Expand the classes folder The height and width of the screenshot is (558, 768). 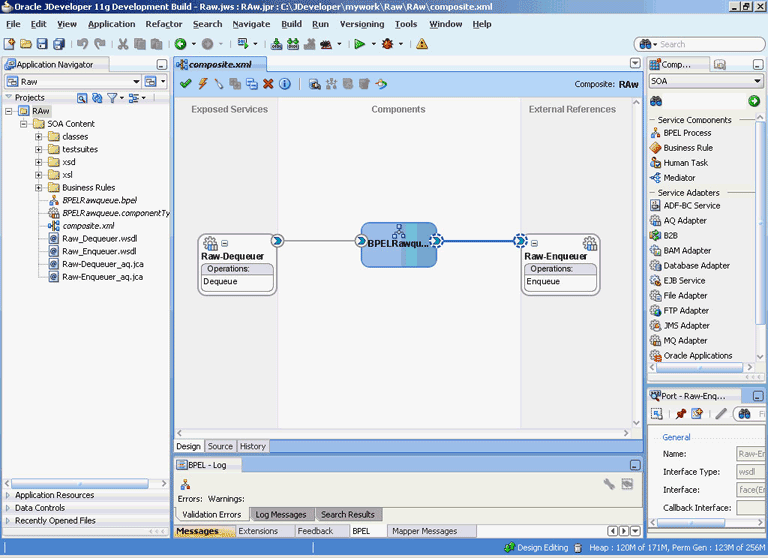(38, 137)
